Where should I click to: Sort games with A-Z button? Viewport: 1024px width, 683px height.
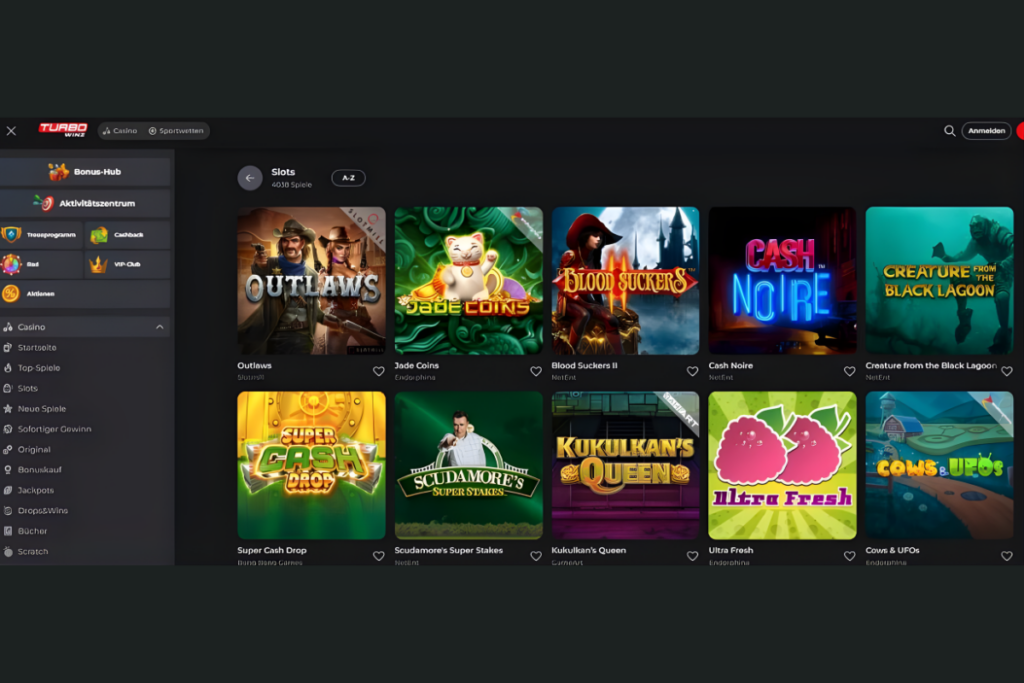point(348,178)
